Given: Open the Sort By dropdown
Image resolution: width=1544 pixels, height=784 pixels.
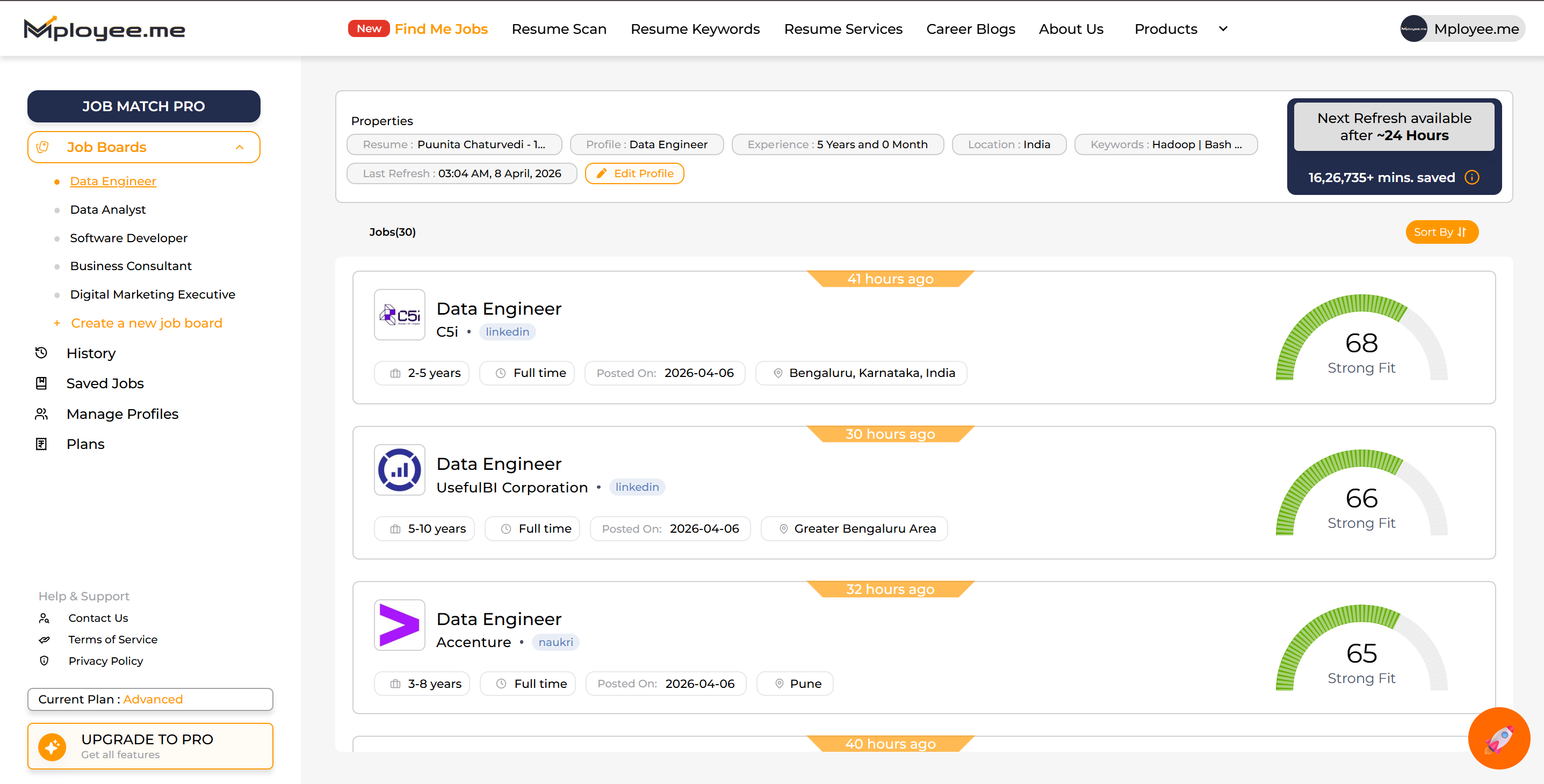Looking at the screenshot, I should [x=1441, y=232].
